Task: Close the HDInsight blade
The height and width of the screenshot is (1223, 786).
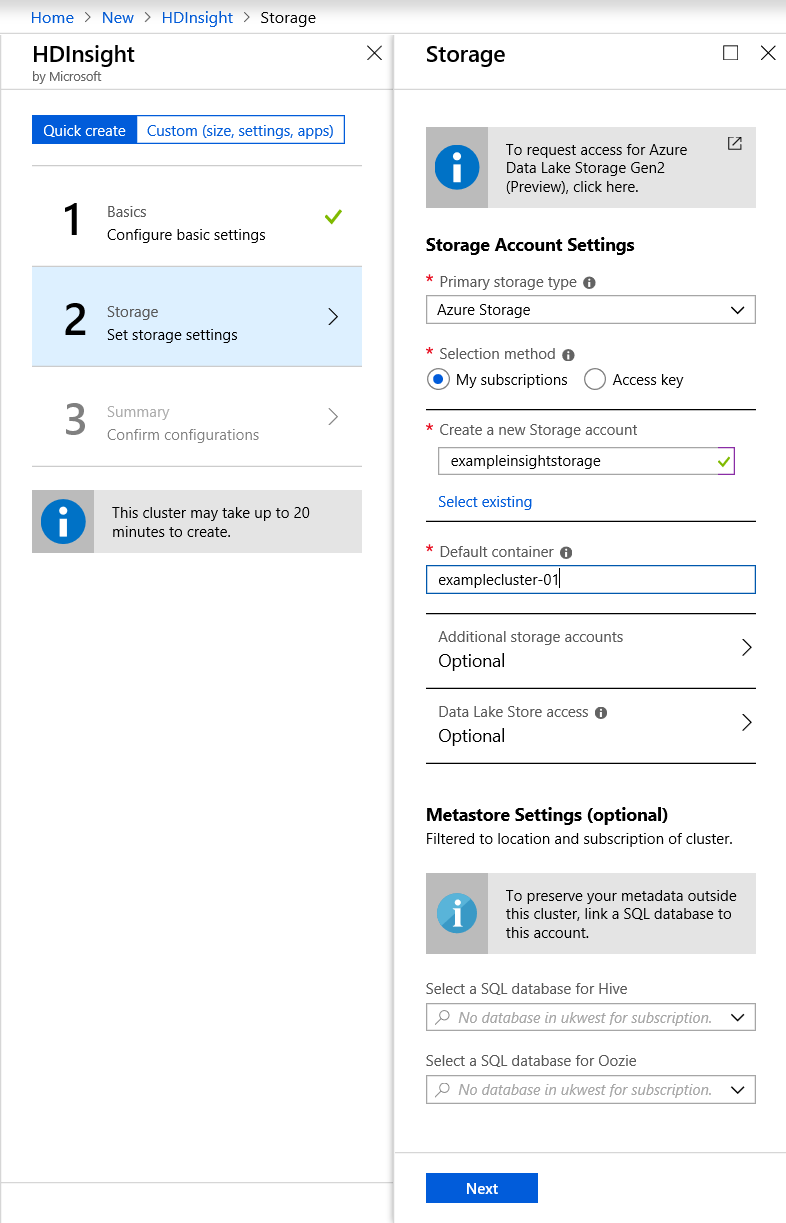Action: tap(374, 53)
